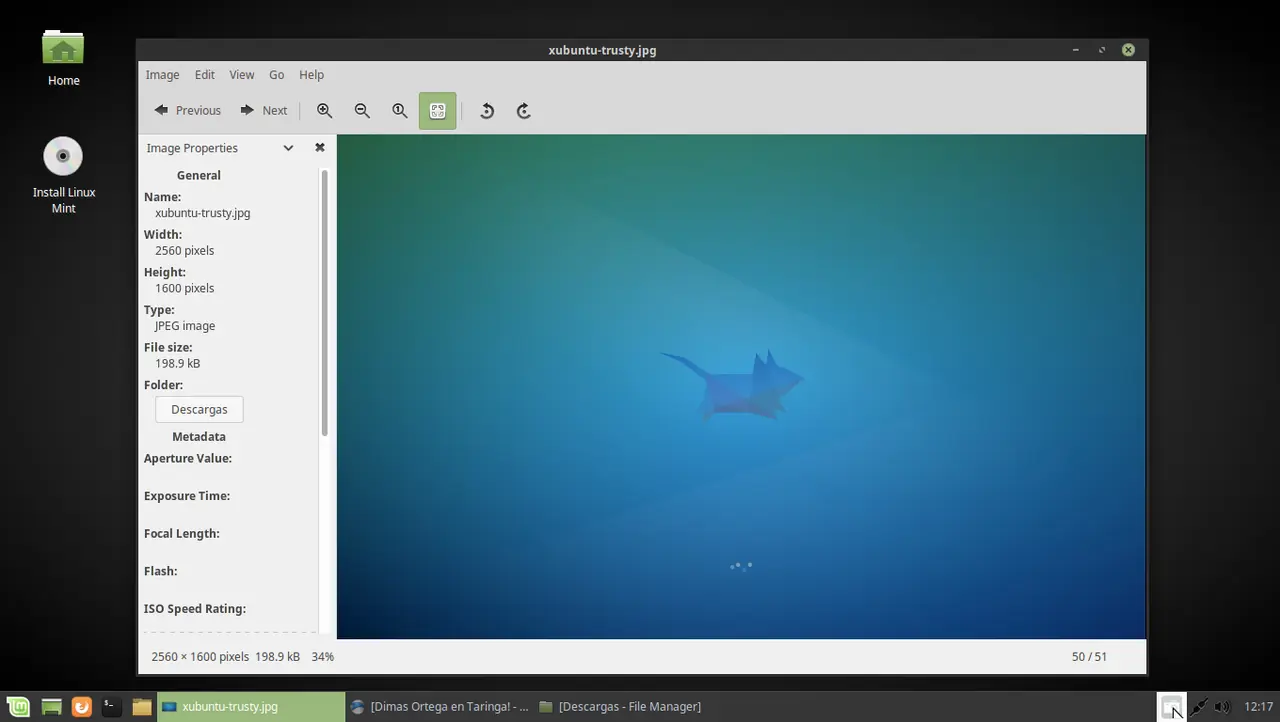Launch the terminal from the panel
This screenshot has height=722, width=1280.
click(x=111, y=707)
